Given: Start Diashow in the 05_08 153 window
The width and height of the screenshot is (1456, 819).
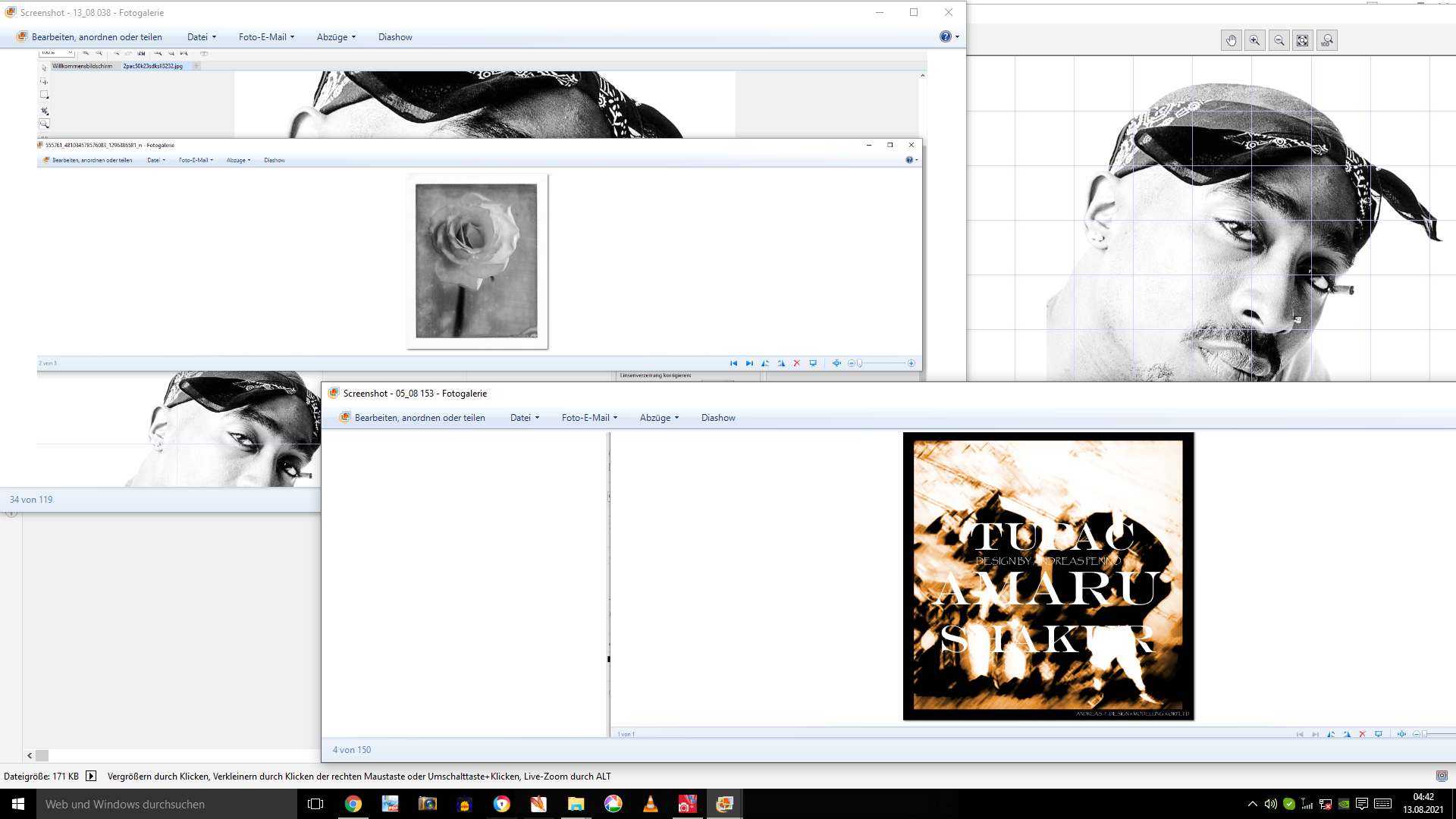Looking at the screenshot, I should [718, 418].
